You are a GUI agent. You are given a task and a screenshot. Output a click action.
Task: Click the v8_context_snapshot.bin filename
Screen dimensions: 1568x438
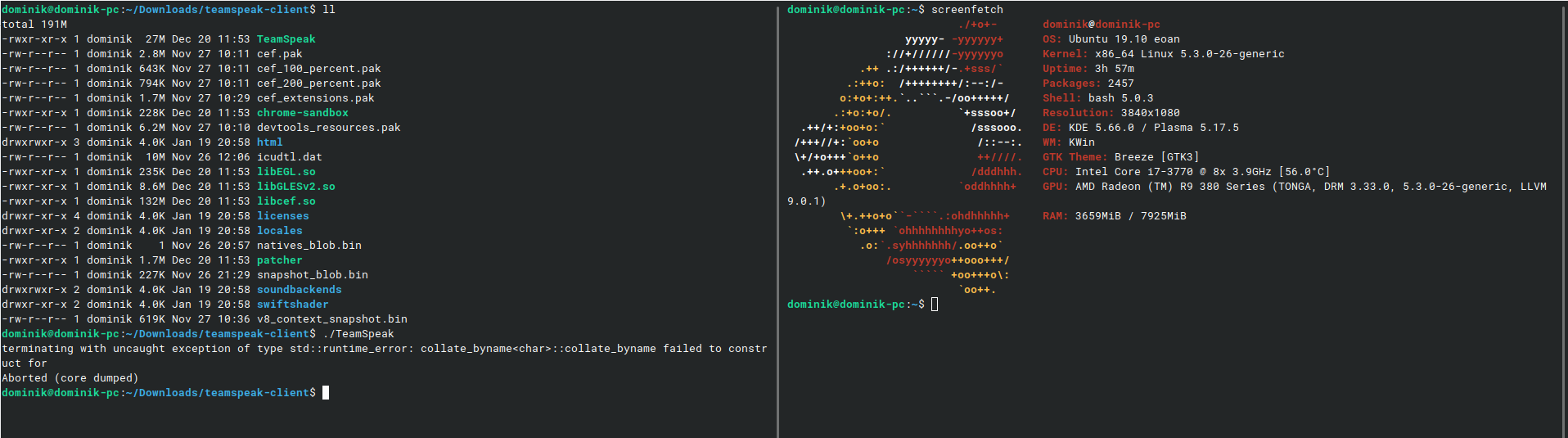331,319
